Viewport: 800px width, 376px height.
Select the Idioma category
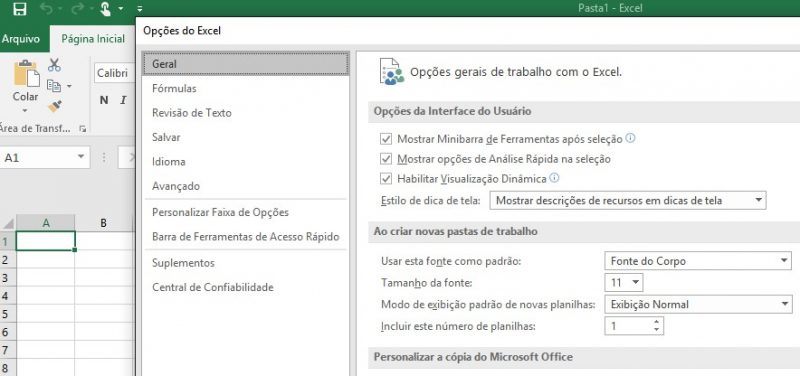(x=246, y=162)
